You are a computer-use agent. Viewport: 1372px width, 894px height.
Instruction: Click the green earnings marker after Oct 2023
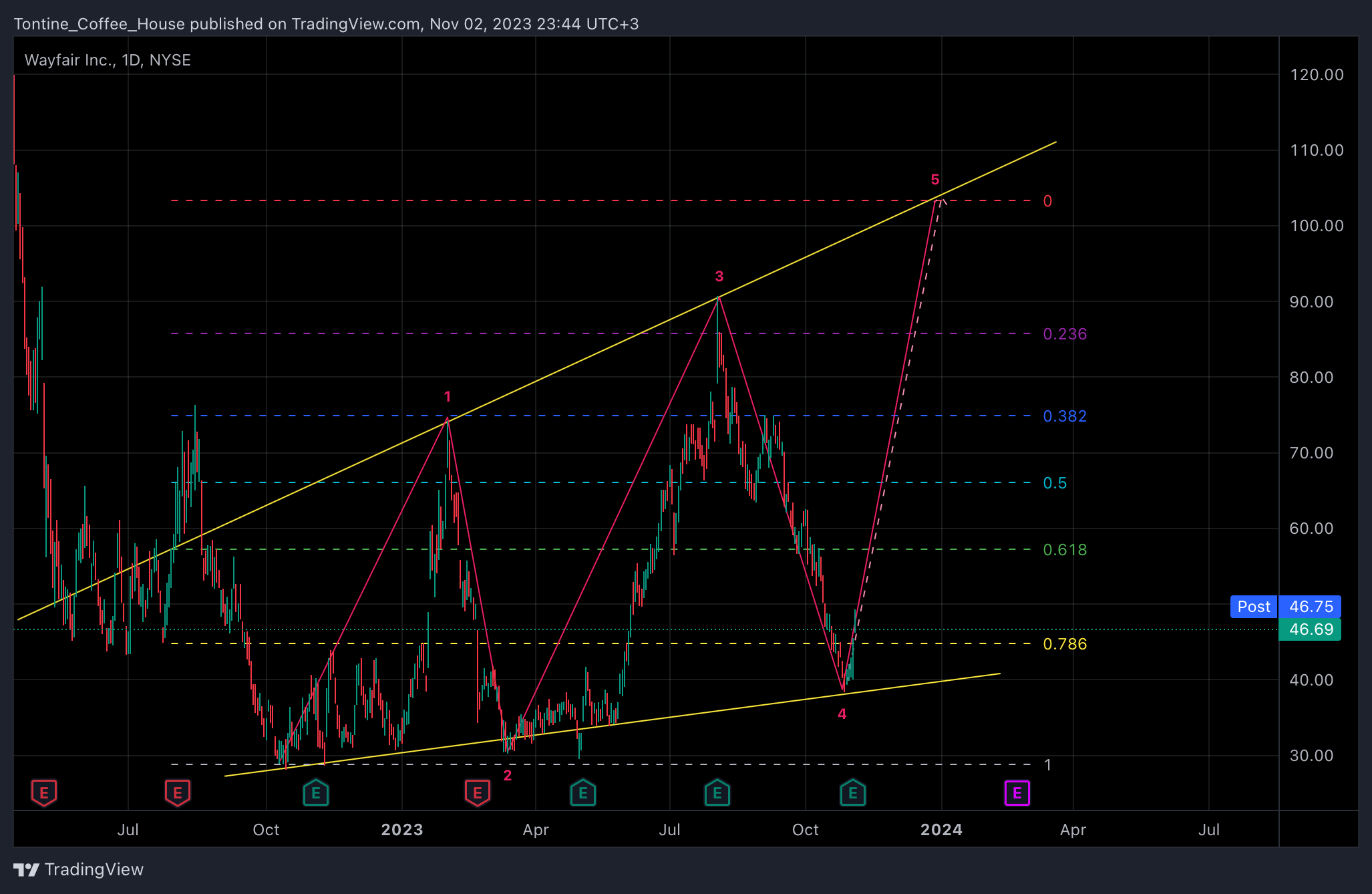pyautogui.click(x=853, y=793)
